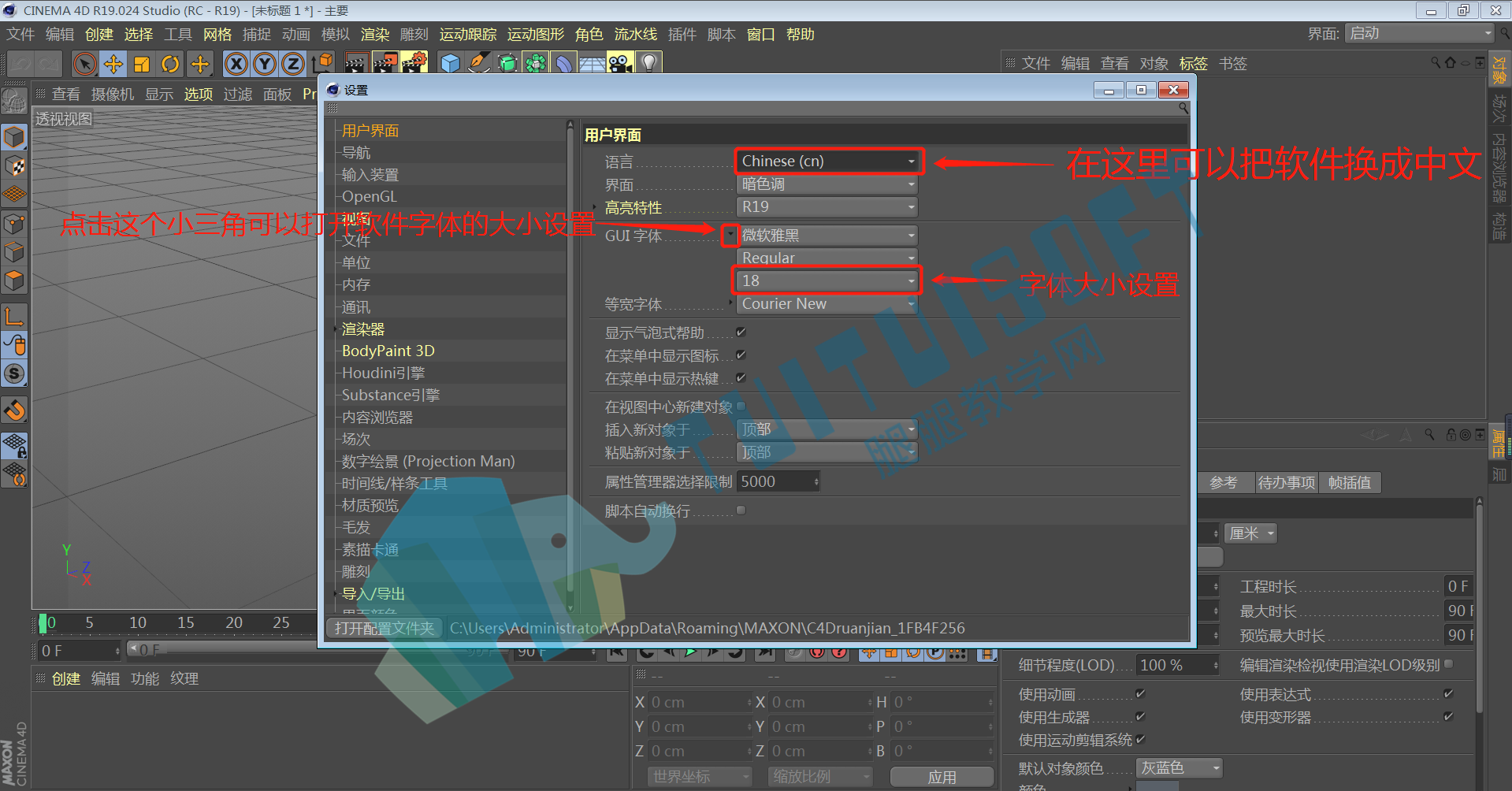This screenshot has width=1512, height=791.
Task: Toggle the X axis lock icon
Action: pyautogui.click(x=236, y=64)
